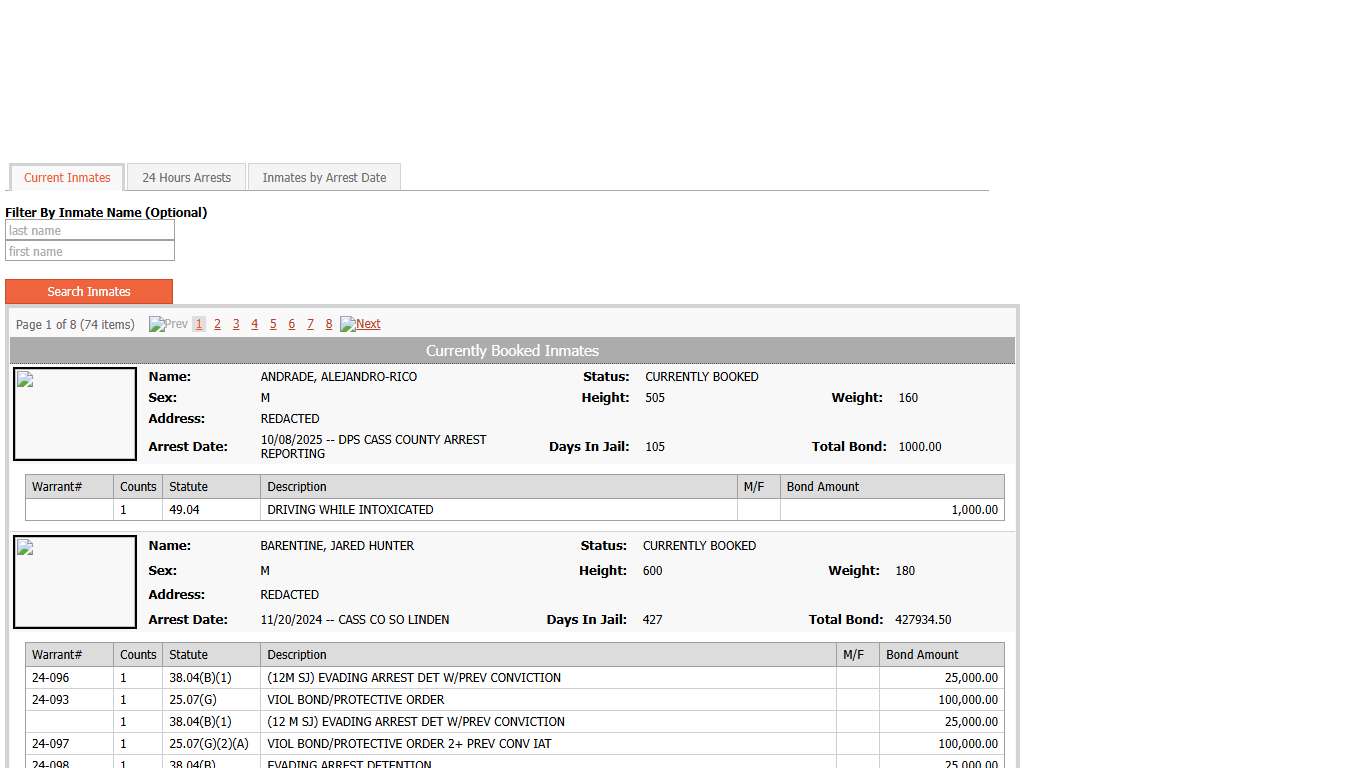Click the last name filter field
Screen dimensions: 1366x768
(x=90, y=231)
